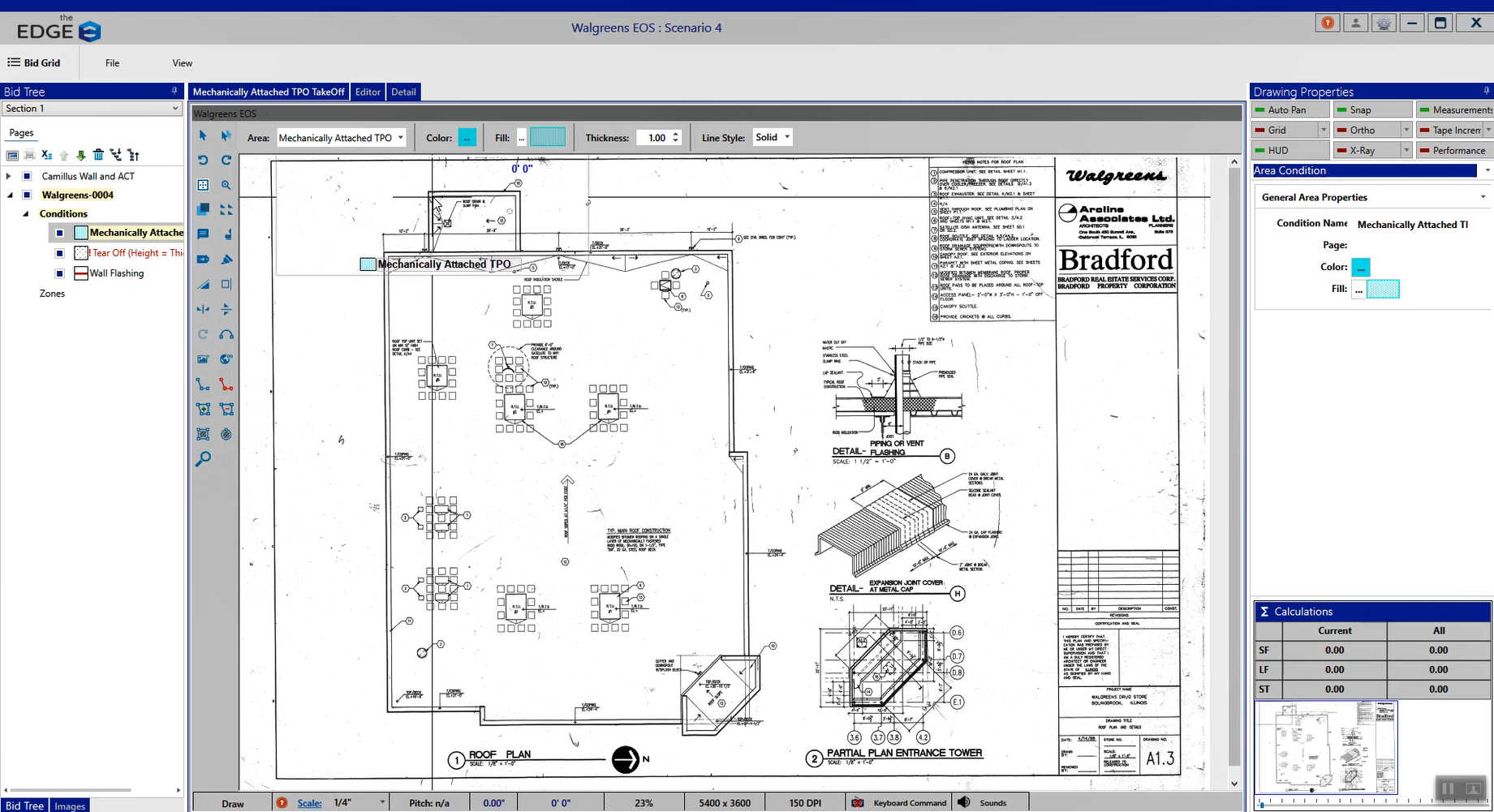
Task: Select the arrow pointer tool
Action: (x=203, y=135)
